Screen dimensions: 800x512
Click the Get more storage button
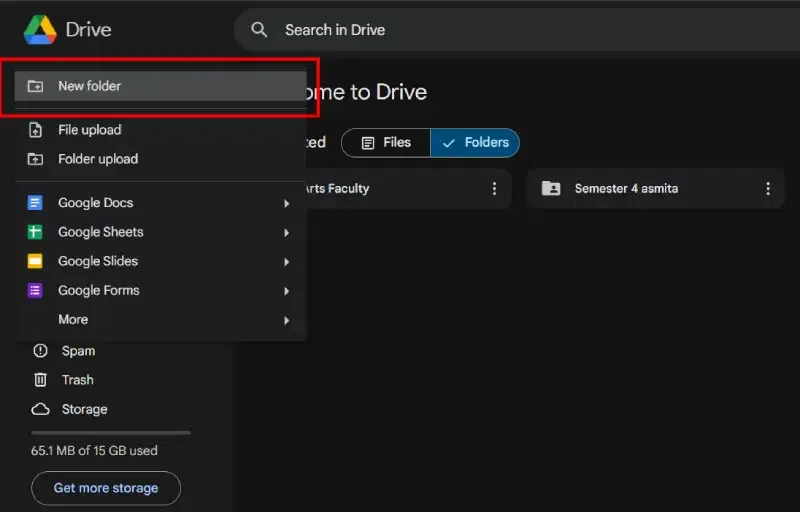[x=106, y=488]
